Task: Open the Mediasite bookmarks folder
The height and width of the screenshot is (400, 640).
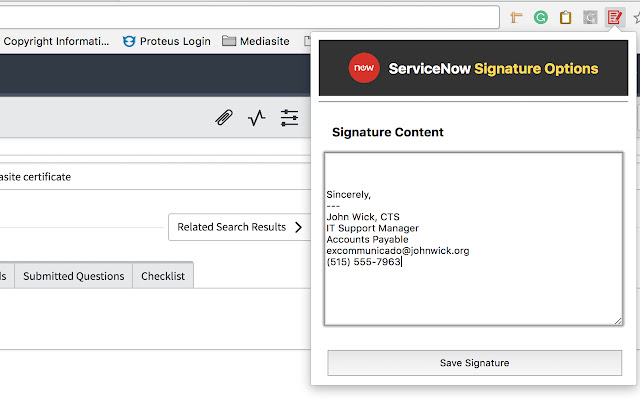Action: (x=256, y=41)
